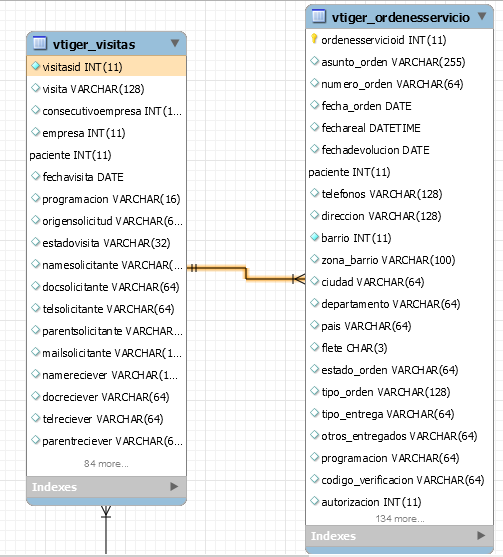Select the primary key icon beside ordenesservicioid

click(314, 38)
